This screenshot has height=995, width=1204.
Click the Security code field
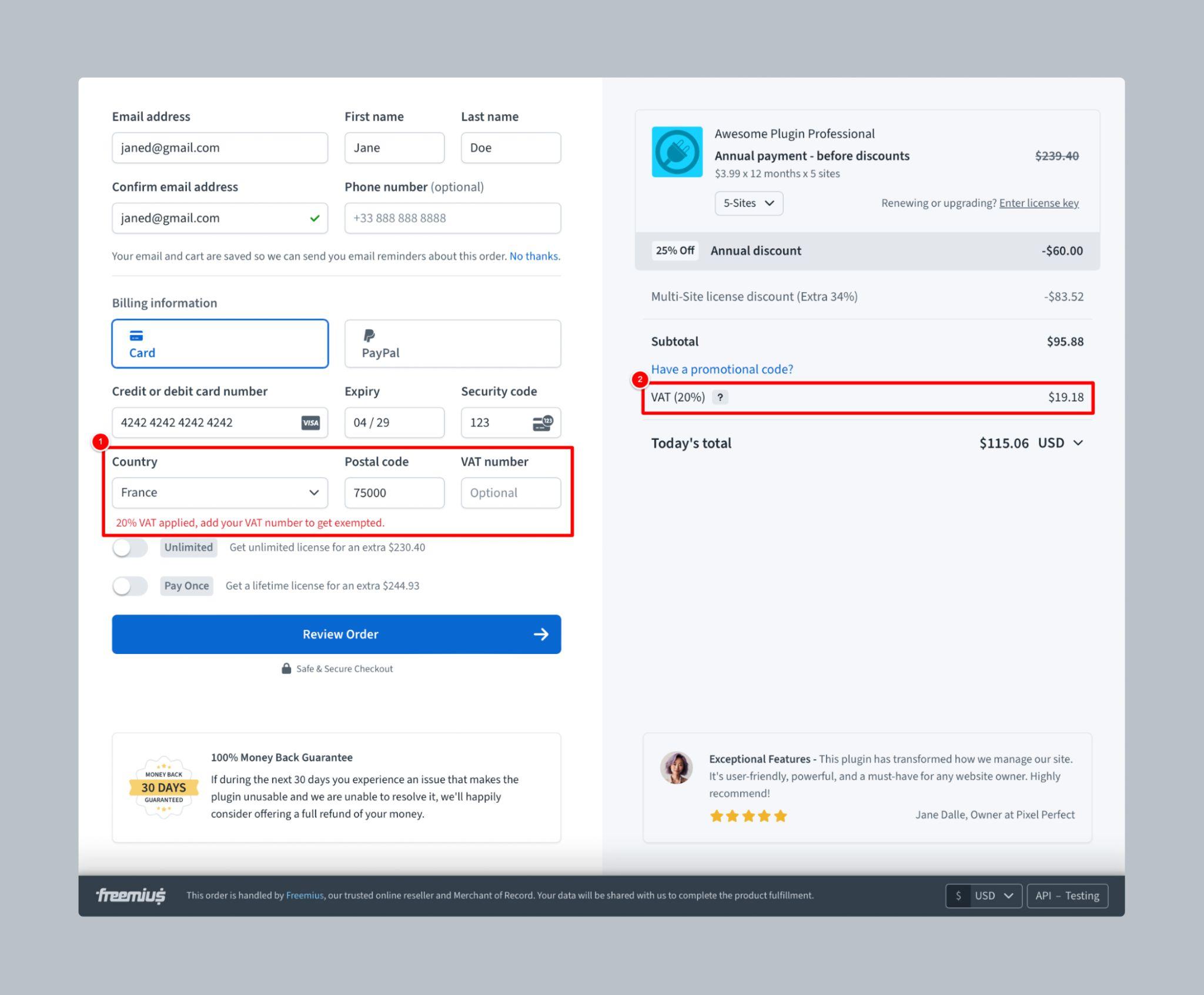pyautogui.click(x=511, y=422)
